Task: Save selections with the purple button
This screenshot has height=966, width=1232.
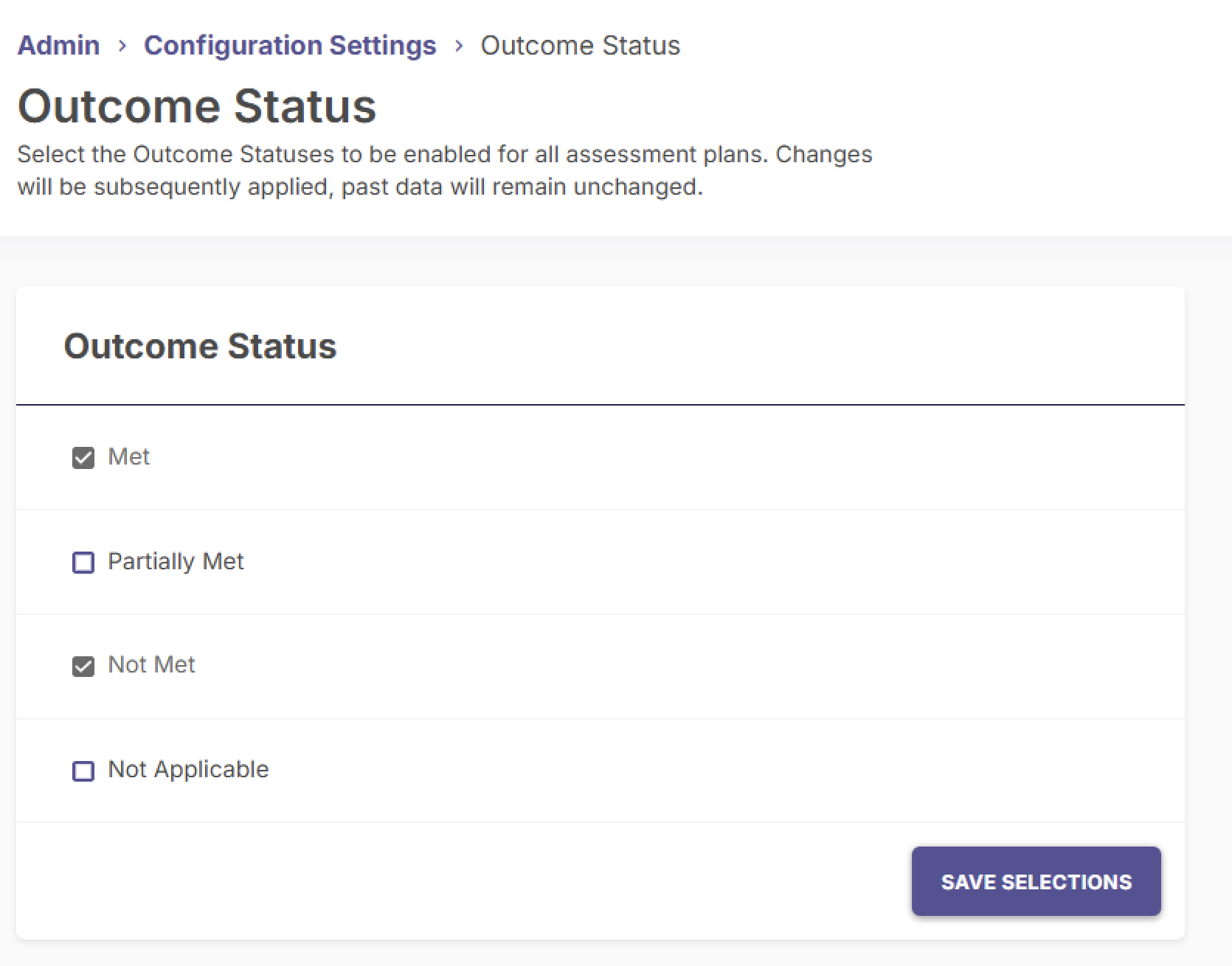Action: [1037, 881]
